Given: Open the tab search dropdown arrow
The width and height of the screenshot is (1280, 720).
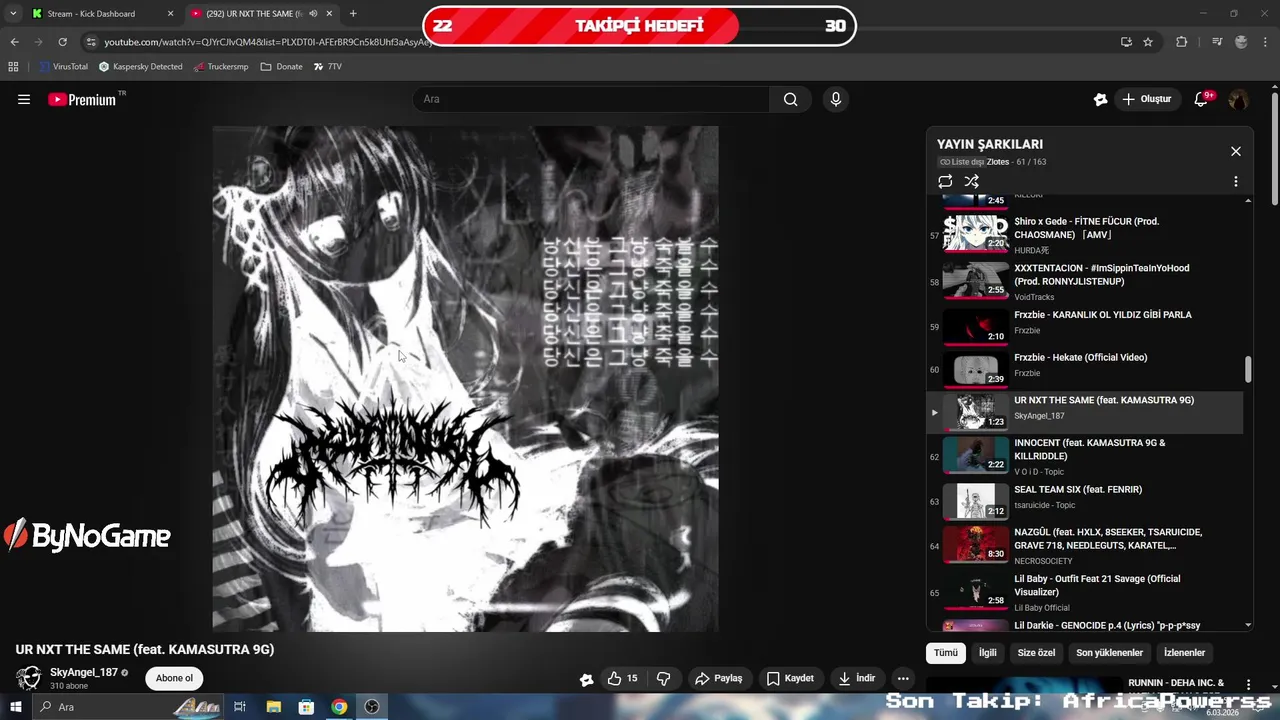Looking at the screenshot, I should point(13,14).
